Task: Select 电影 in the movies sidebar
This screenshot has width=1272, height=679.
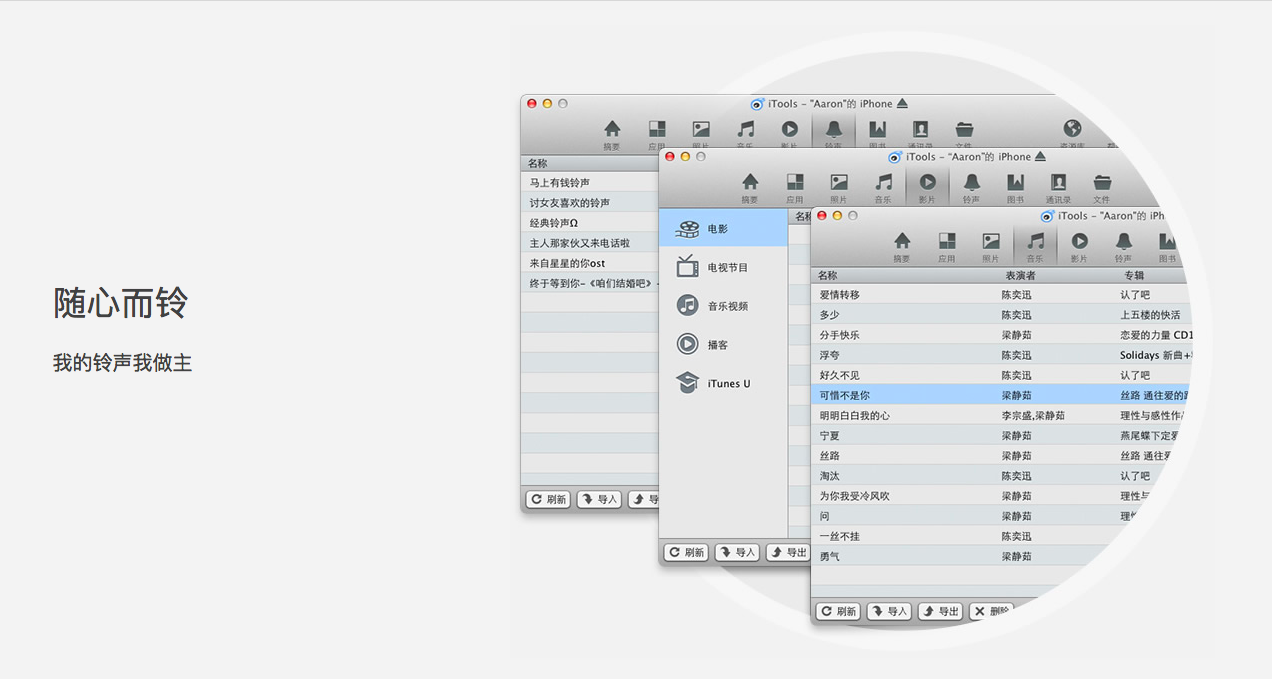Action: (x=724, y=229)
